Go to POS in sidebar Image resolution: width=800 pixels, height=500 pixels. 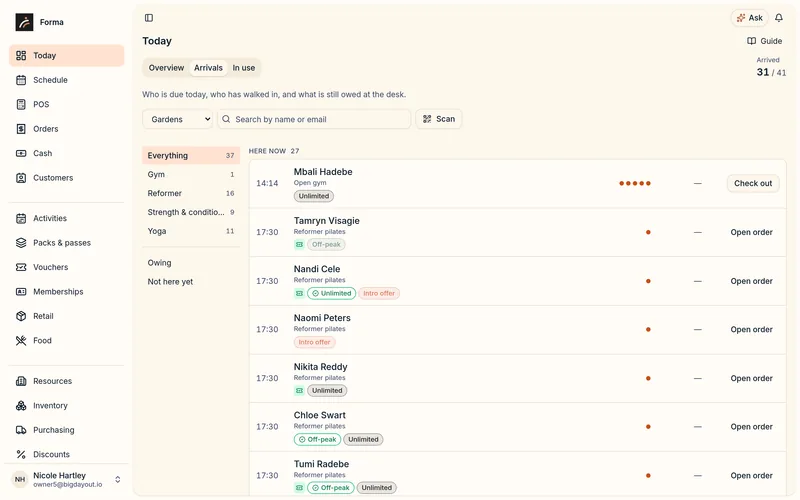point(66,104)
